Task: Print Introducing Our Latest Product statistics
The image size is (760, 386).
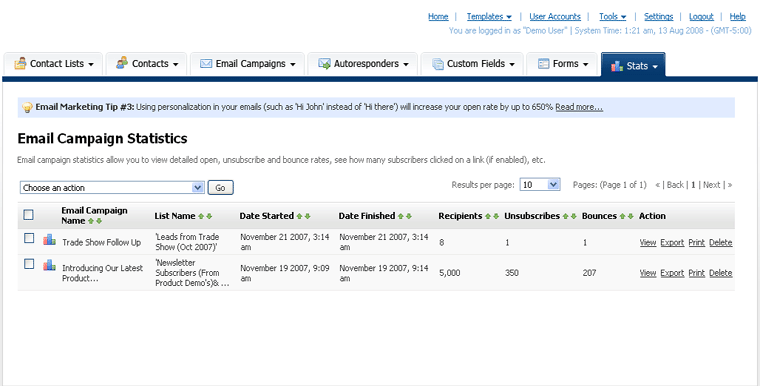Action: click(x=697, y=273)
